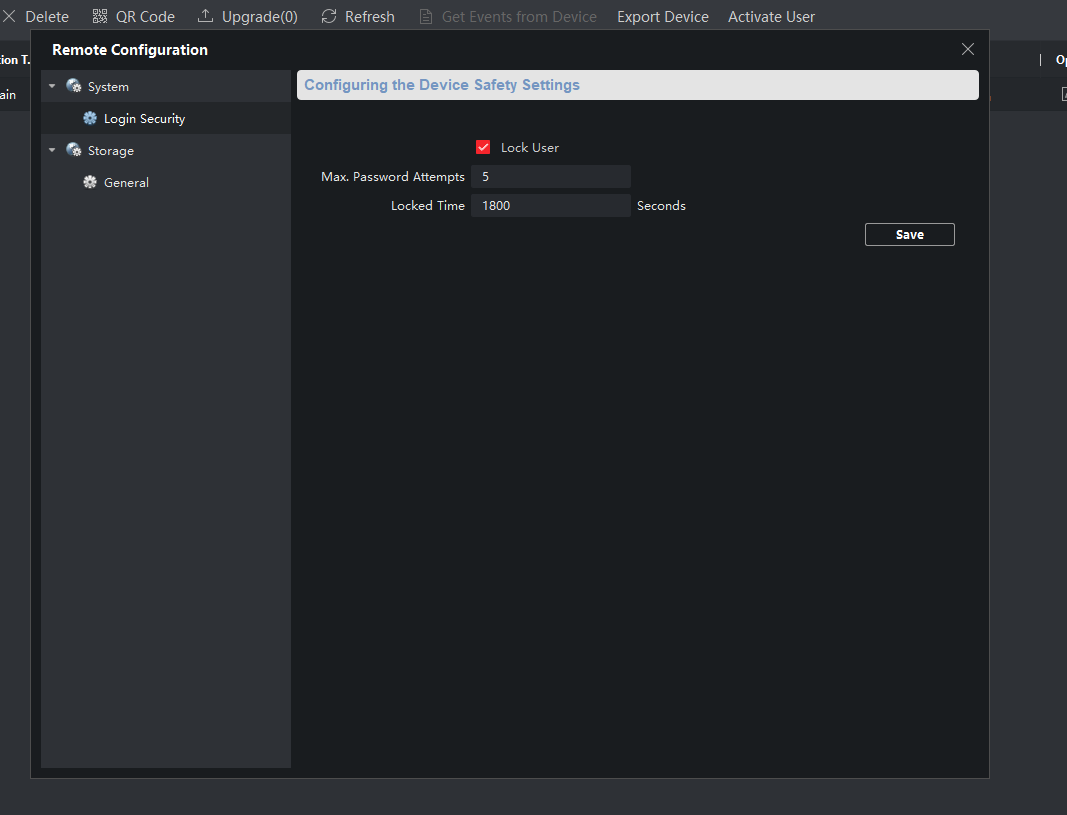
Task: Open General under Storage
Action: (x=126, y=183)
